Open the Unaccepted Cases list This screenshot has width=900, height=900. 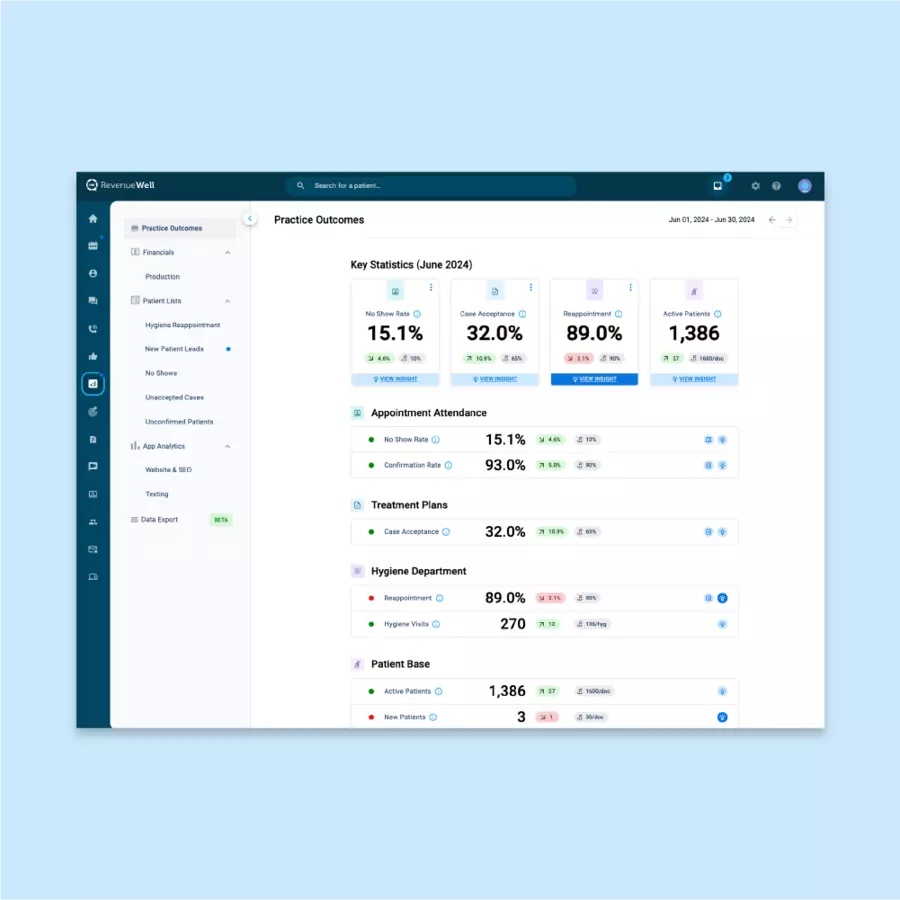[x=175, y=398]
